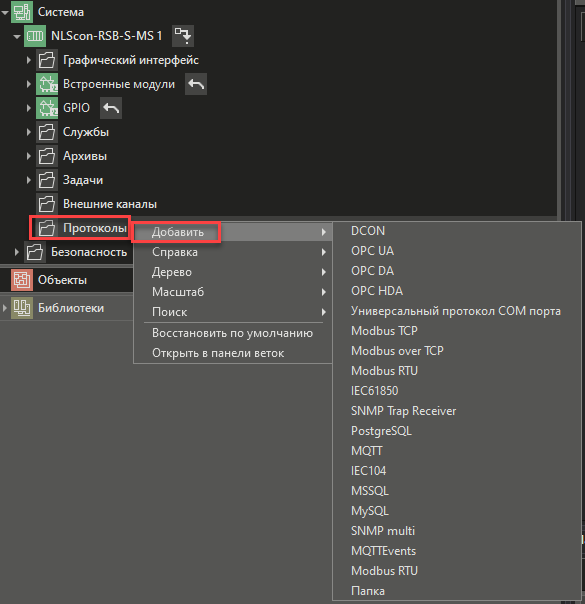Image resolution: width=585 pixels, height=604 pixels.
Task: Add an OPC HDA protocol
Action: [x=457, y=291]
